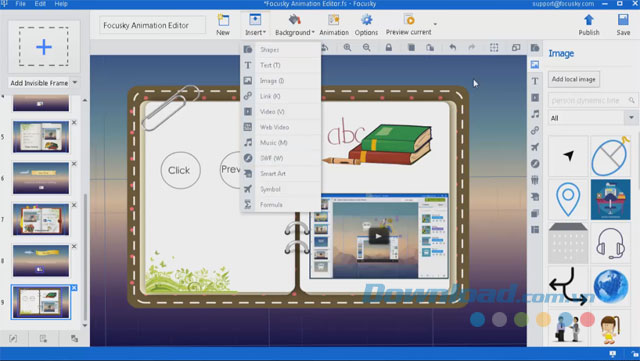Open the Edit menu
Screen dimensions: 640x361
click(40, 4)
